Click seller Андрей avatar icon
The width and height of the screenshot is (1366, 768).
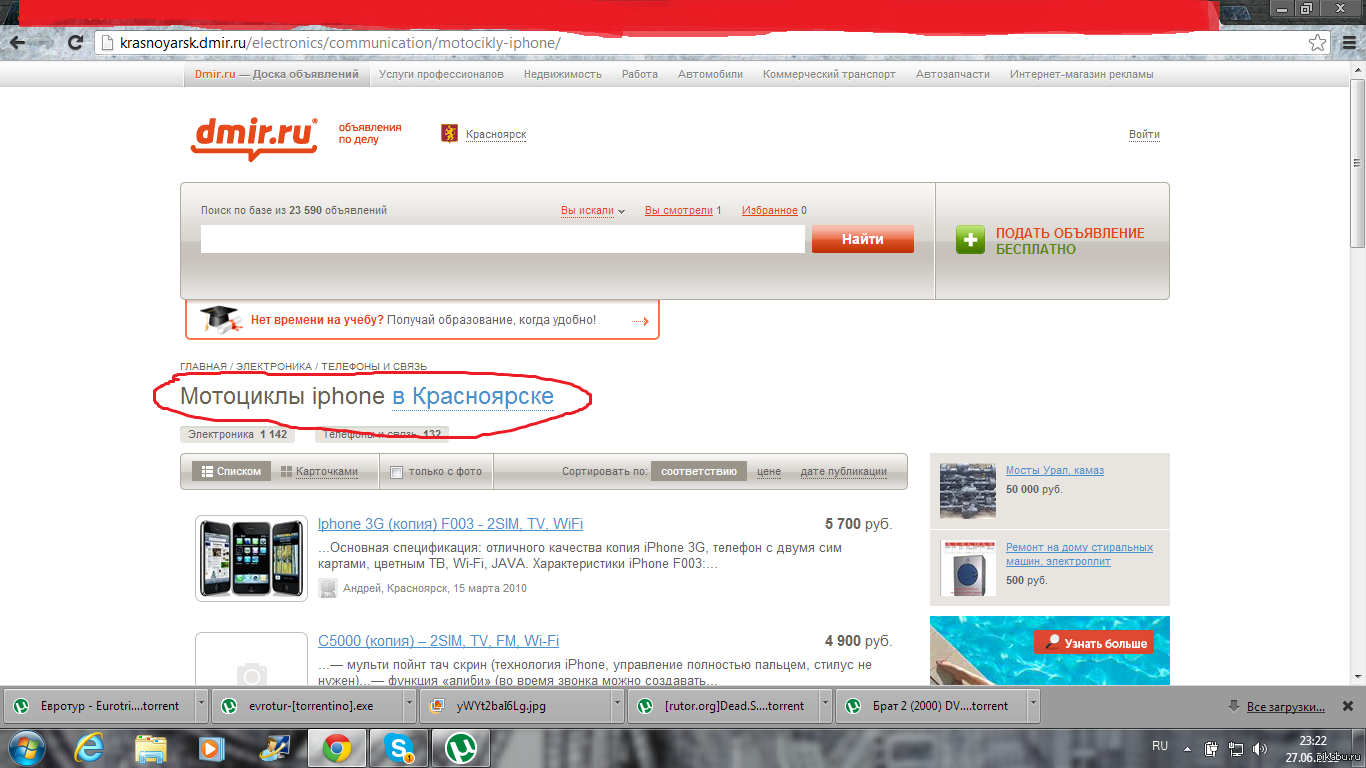(328, 588)
